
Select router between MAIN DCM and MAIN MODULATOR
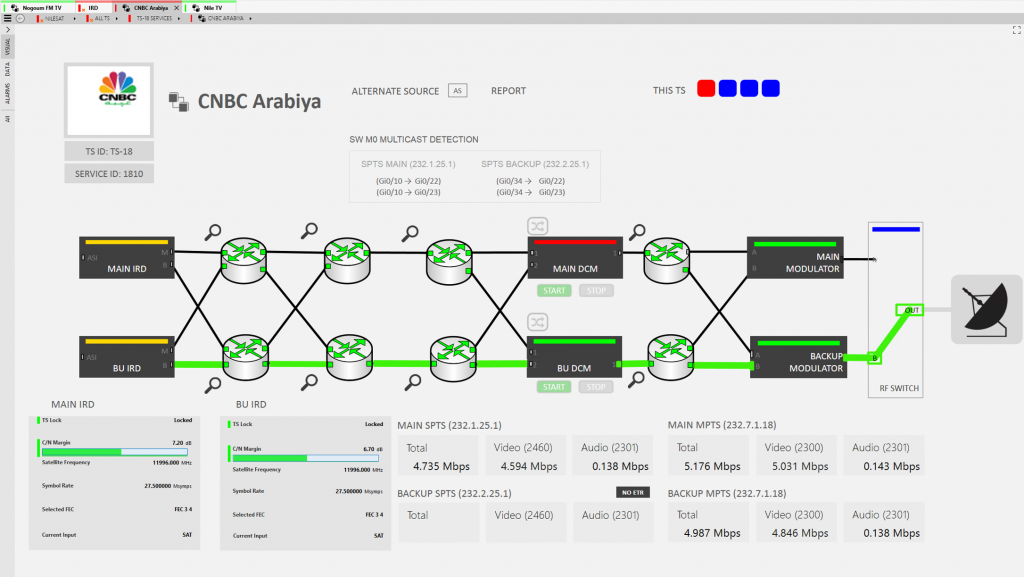point(667,260)
